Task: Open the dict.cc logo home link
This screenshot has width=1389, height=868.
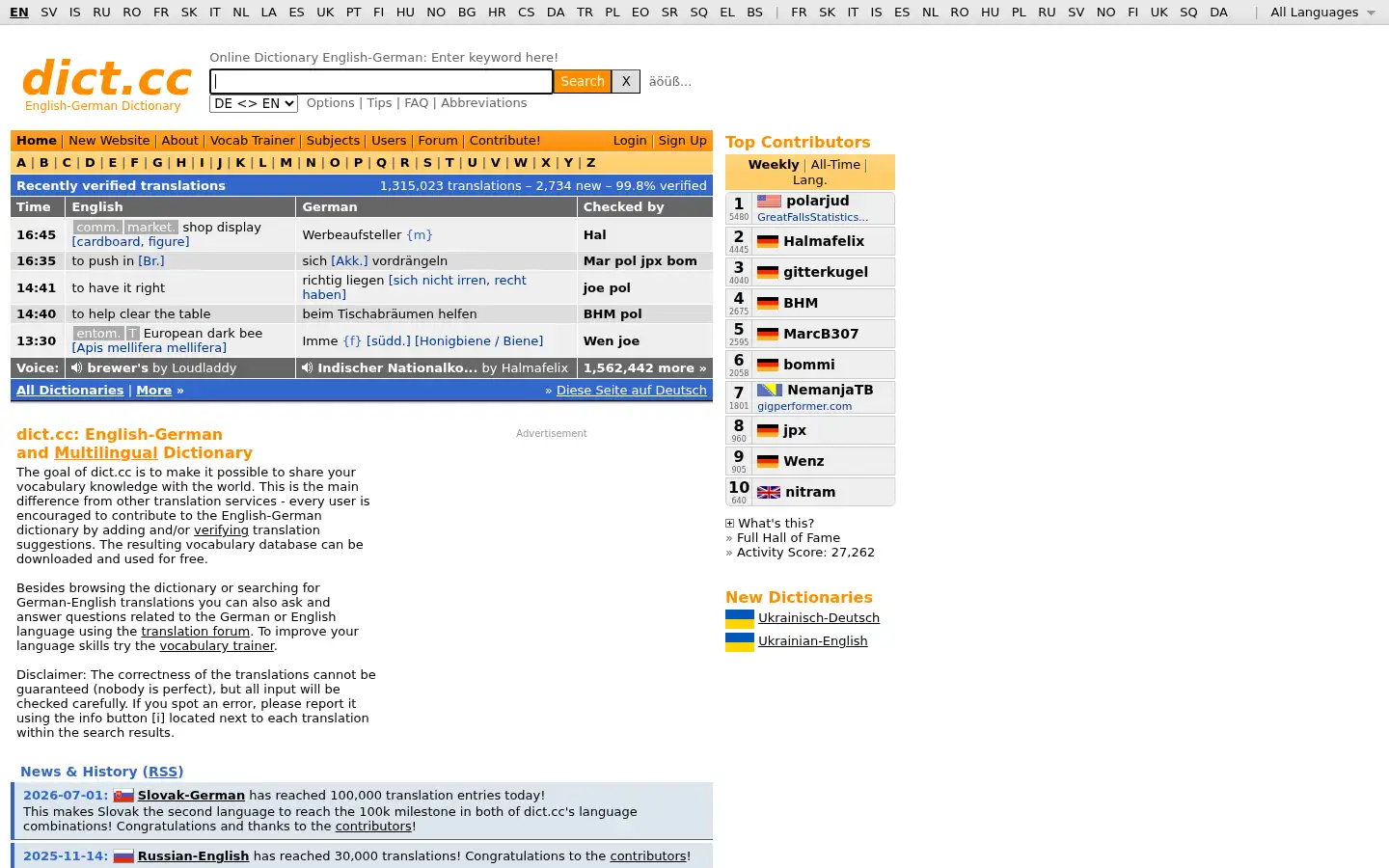Action: tap(106, 84)
